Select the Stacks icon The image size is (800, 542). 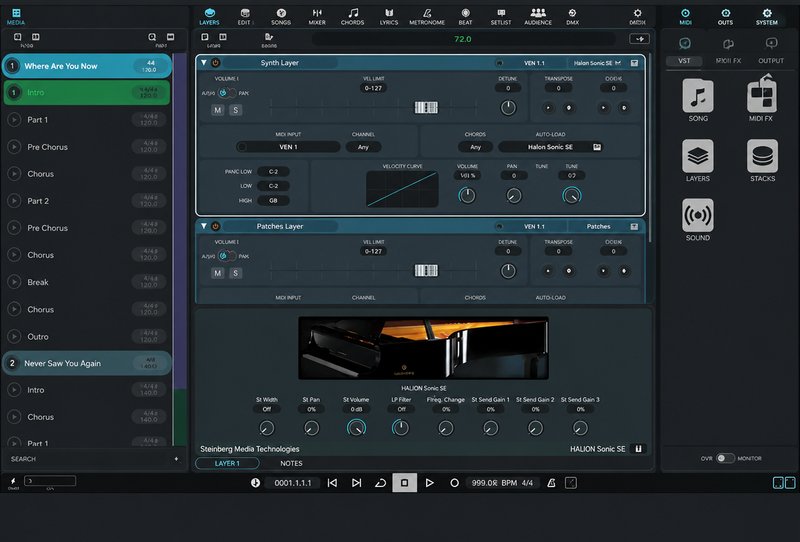762,156
